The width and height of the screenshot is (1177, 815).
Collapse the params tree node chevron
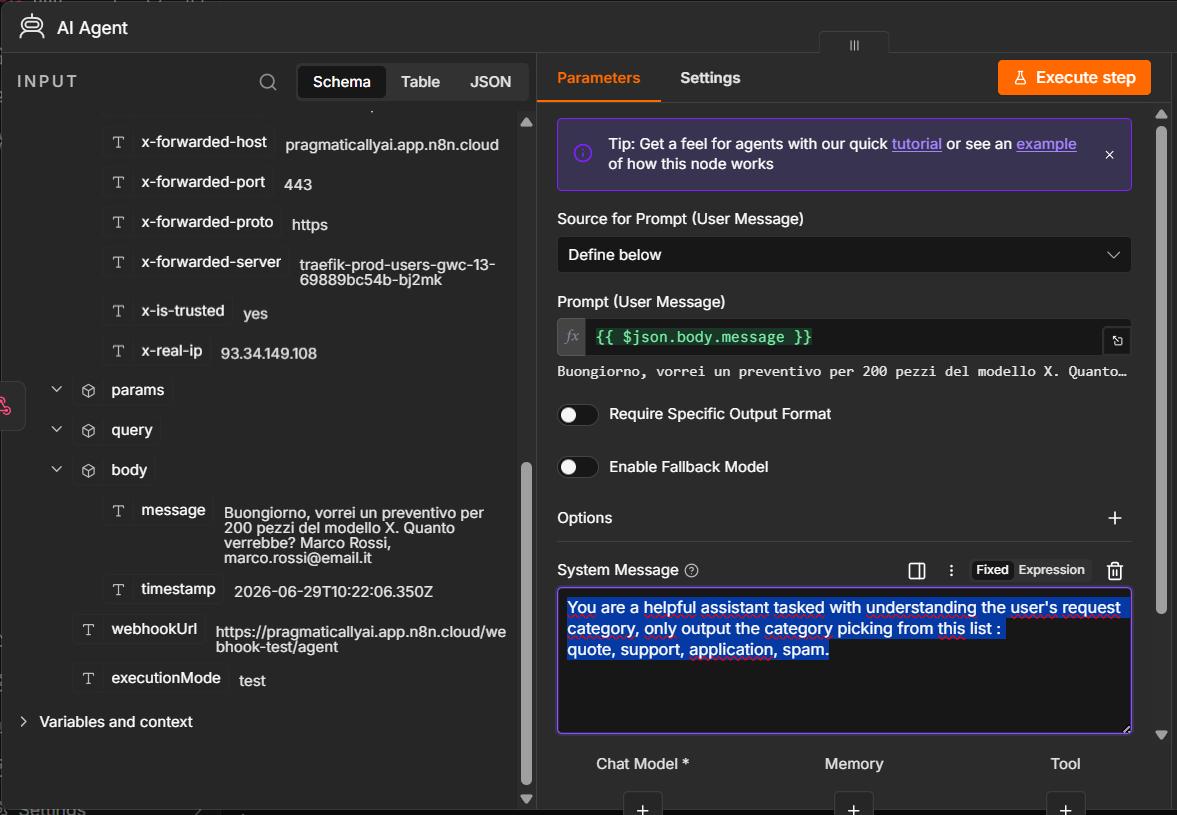click(56, 389)
